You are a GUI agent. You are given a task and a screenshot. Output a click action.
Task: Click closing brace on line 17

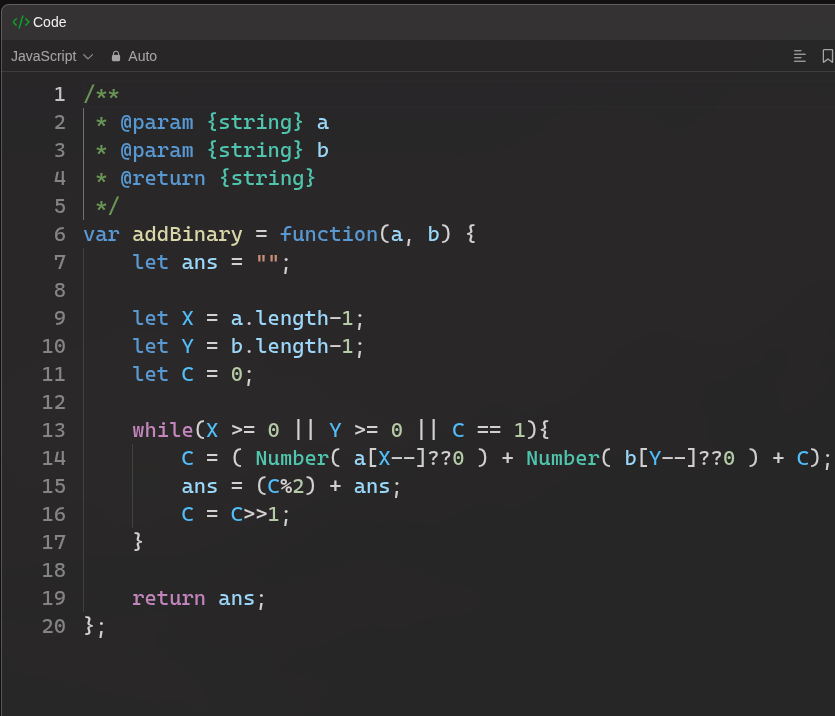tap(138, 542)
